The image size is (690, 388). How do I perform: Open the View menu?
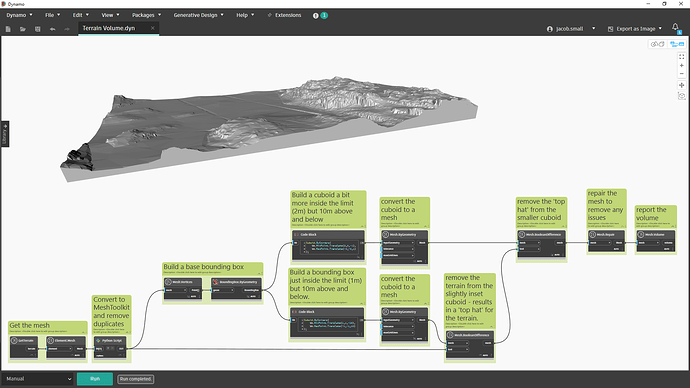[x=110, y=15]
